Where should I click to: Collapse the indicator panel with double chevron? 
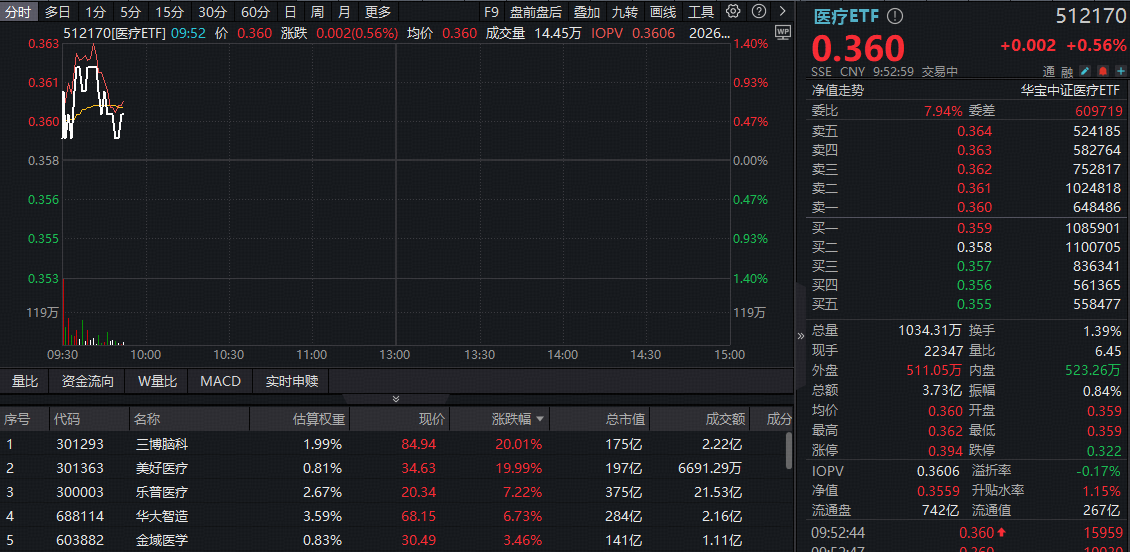[x=395, y=399]
